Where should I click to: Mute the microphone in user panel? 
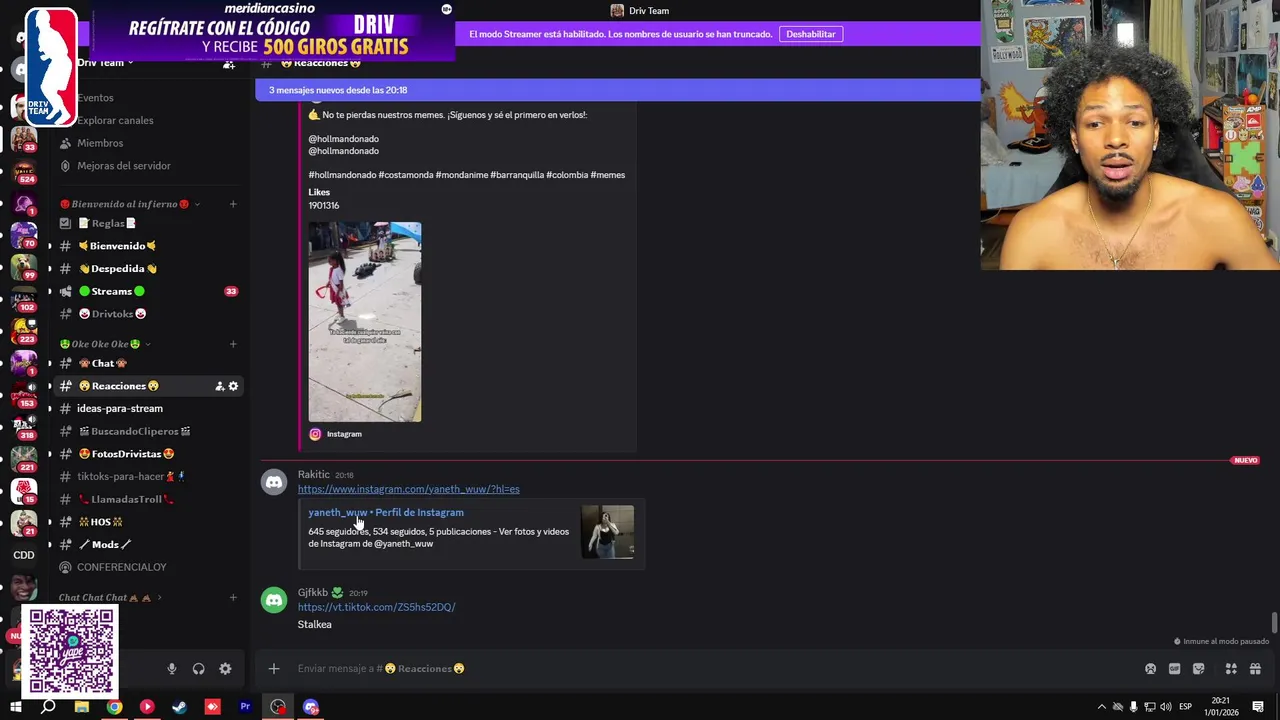[172, 669]
